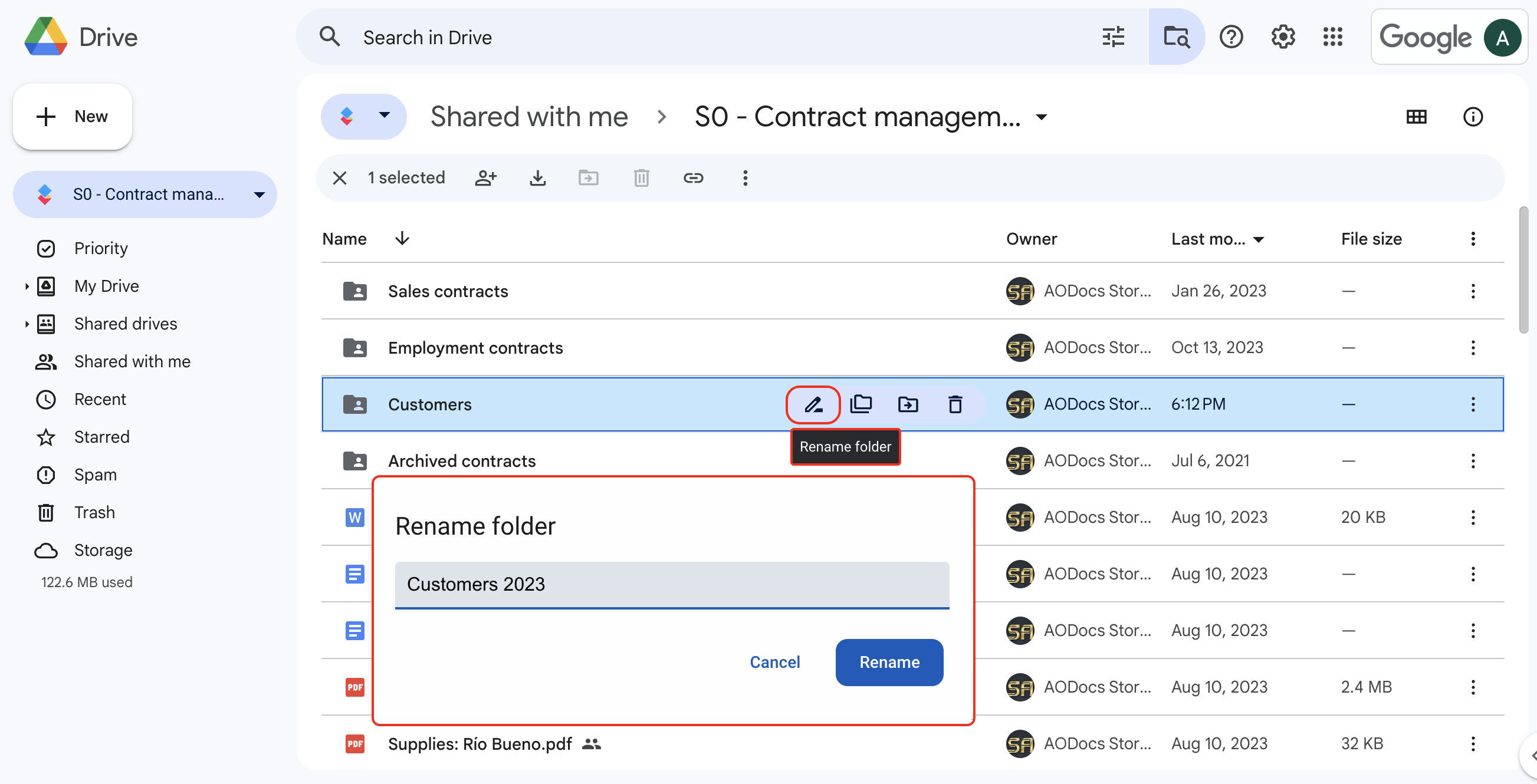Expand the My Drive tree arrow
1537x784 pixels.
click(x=27, y=286)
